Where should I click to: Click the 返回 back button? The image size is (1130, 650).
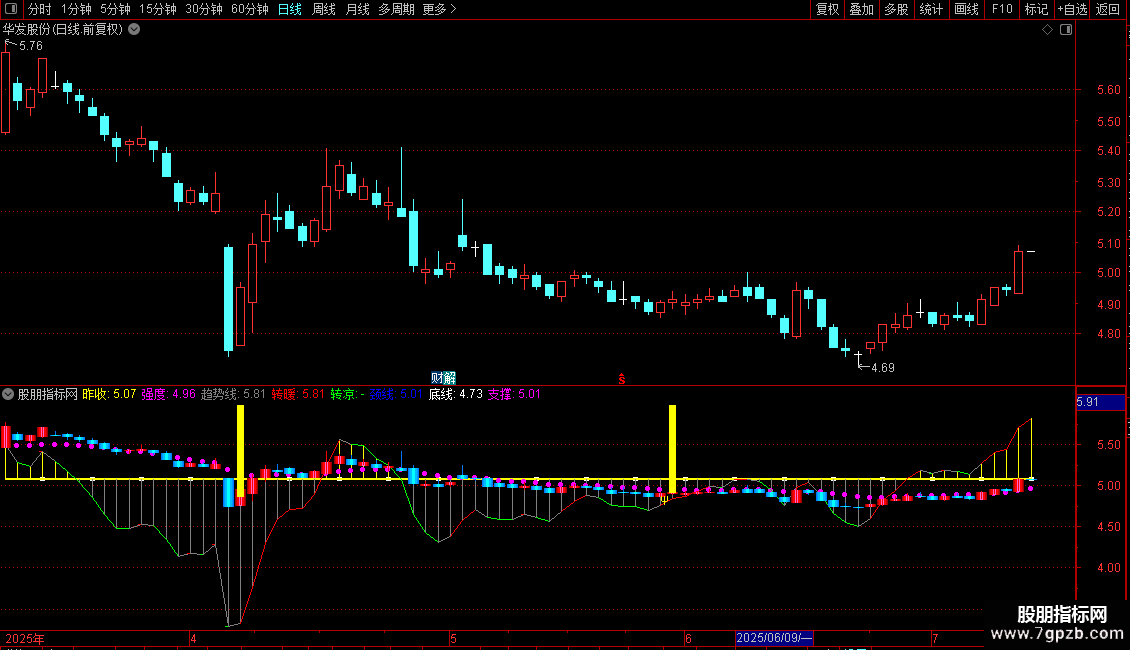click(x=1108, y=9)
